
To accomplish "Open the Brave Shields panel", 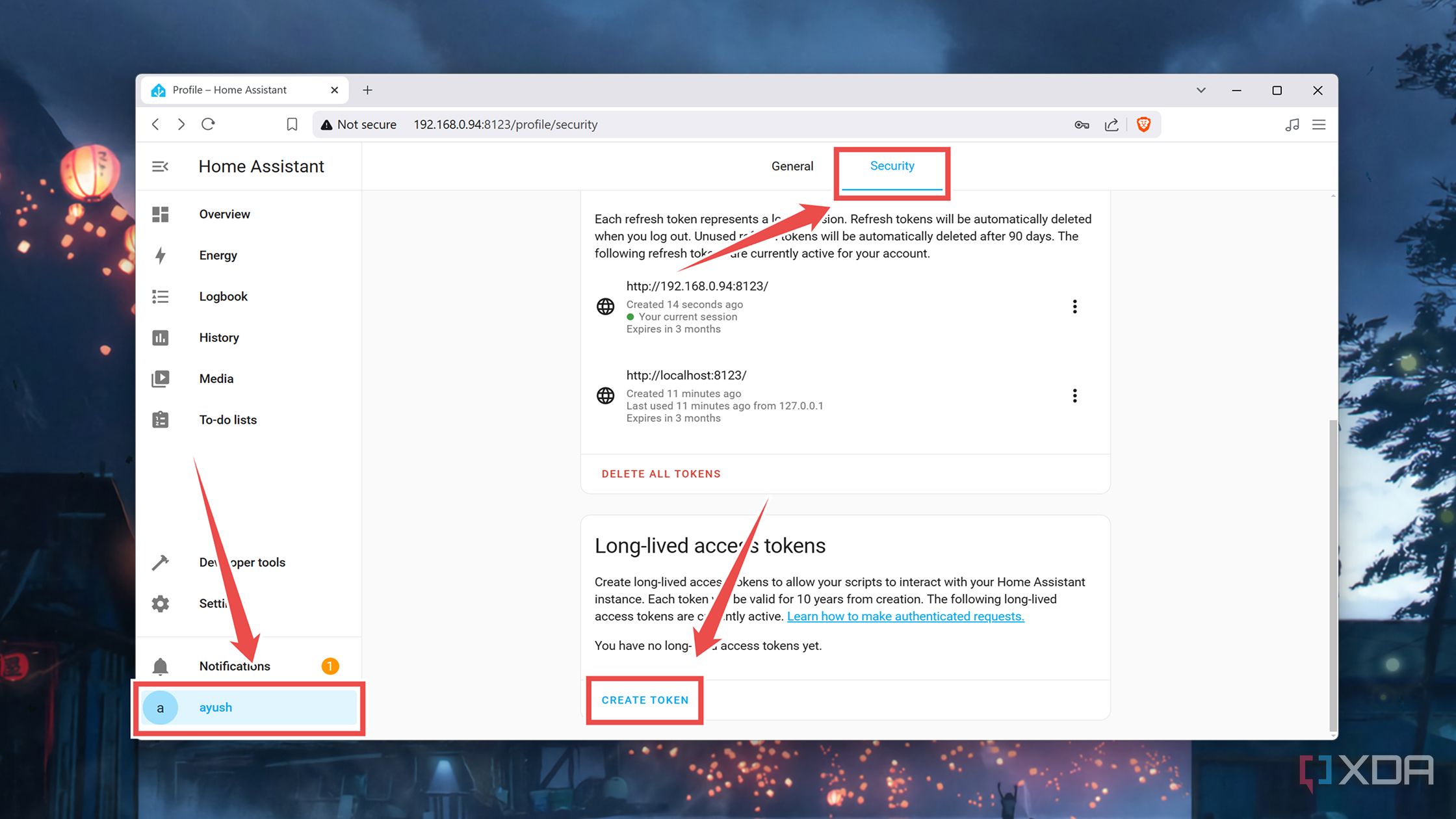I will pos(1143,124).
